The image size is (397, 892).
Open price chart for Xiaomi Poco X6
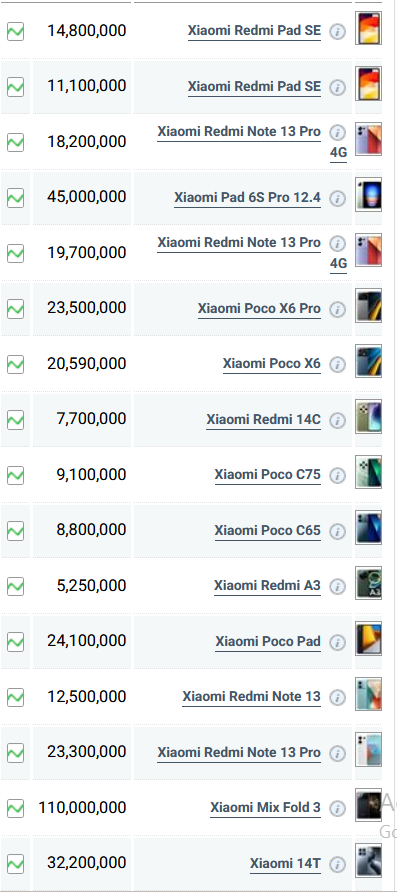click(15, 364)
